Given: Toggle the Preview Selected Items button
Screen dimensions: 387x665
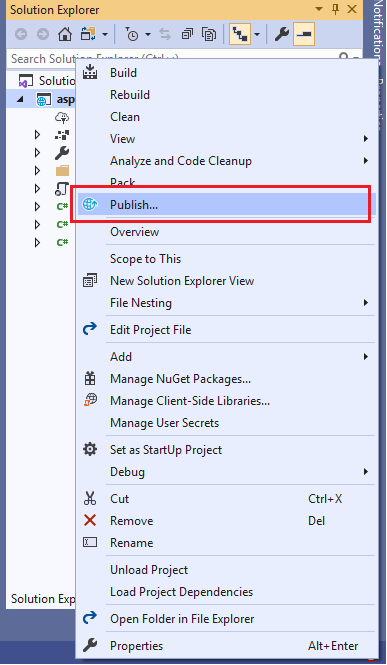Looking at the screenshot, I should [x=304, y=34].
